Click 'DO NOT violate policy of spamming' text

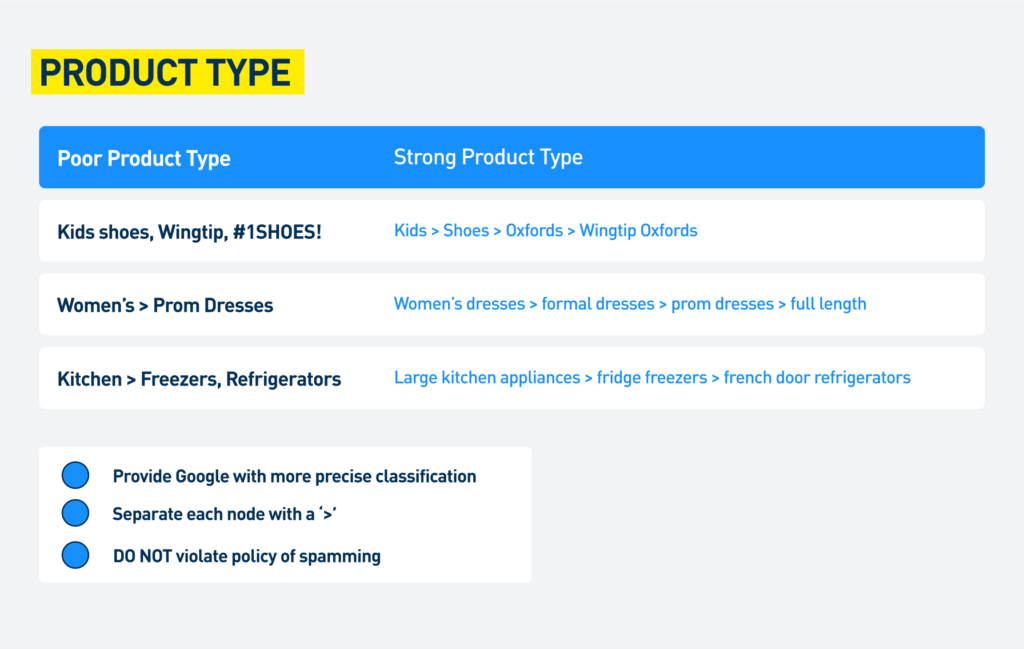coord(247,556)
